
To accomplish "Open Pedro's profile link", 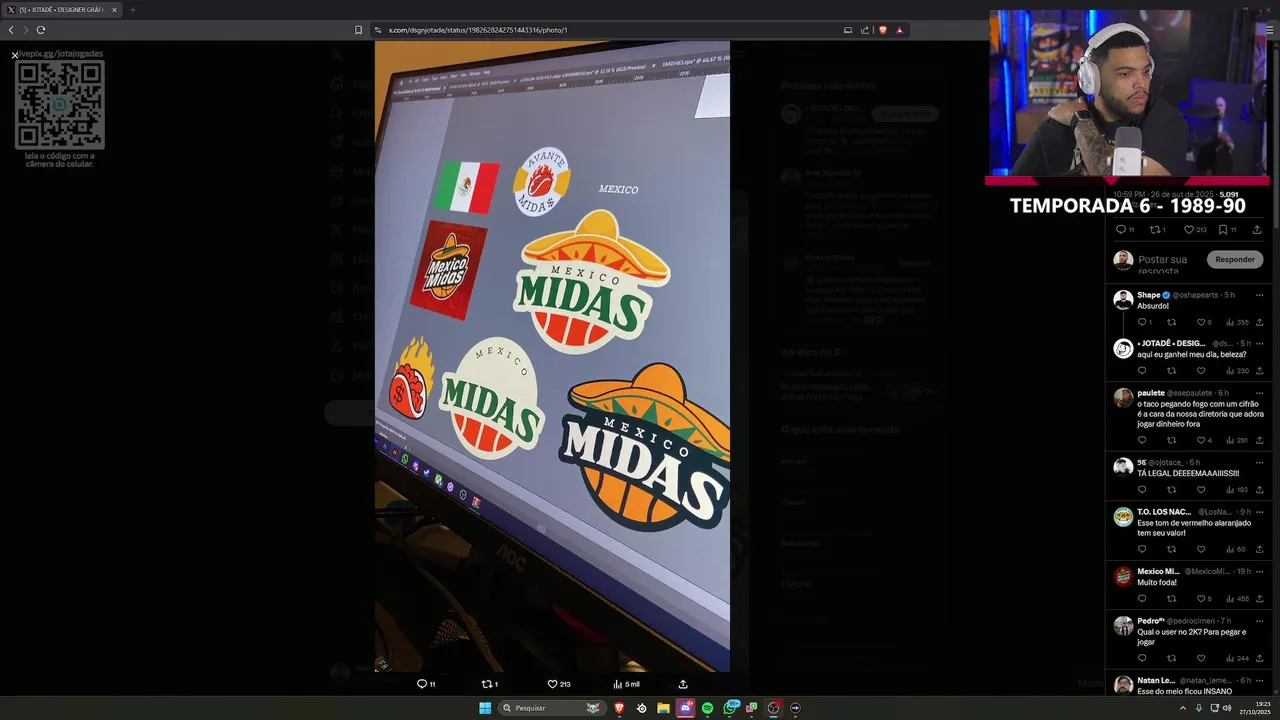I will (1150, 621).
